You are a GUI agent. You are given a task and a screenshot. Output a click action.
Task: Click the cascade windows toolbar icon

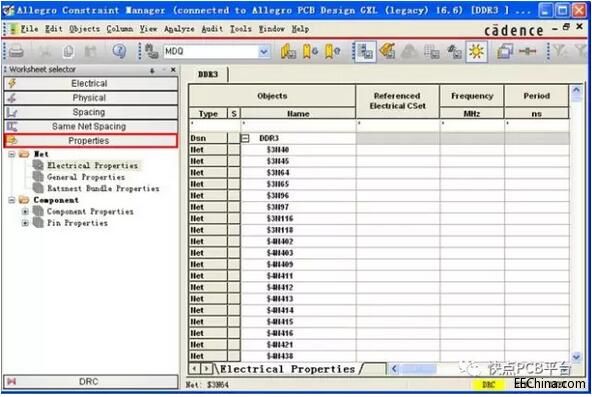pos(505,51)
